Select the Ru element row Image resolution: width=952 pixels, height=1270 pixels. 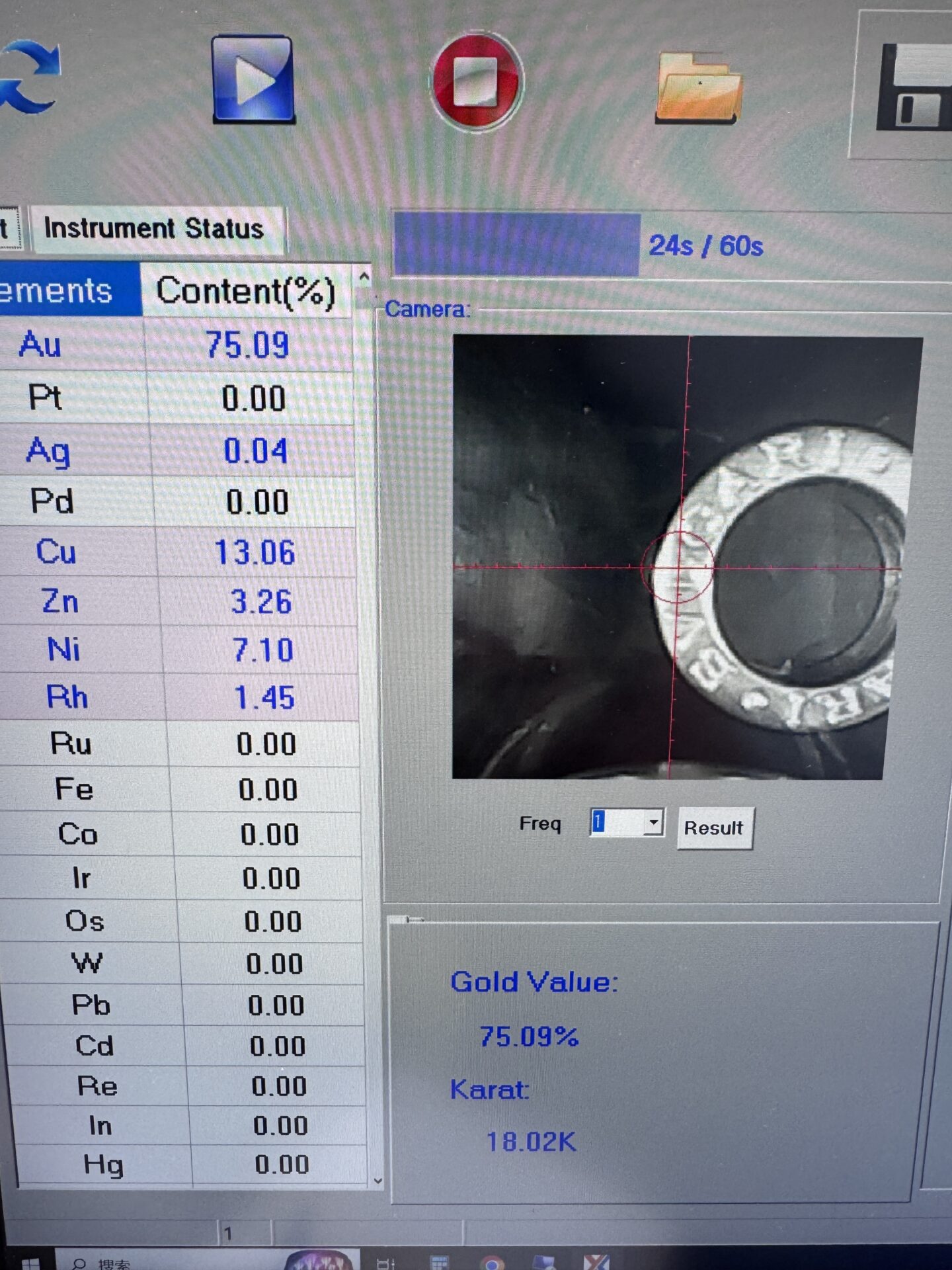tap(180, 744)
